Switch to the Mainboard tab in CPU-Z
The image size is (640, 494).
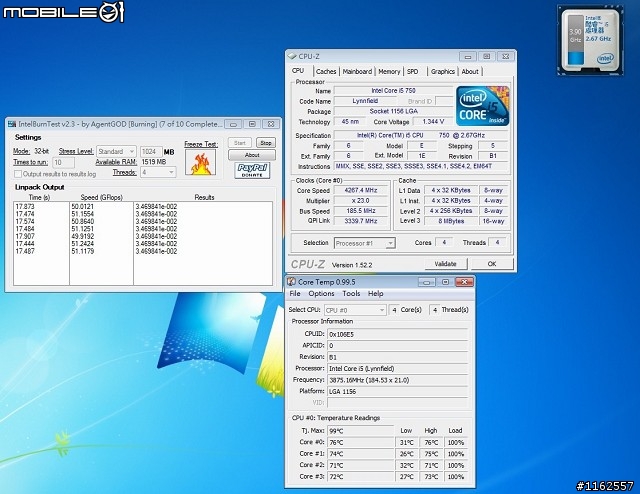(x=357, y=71)
